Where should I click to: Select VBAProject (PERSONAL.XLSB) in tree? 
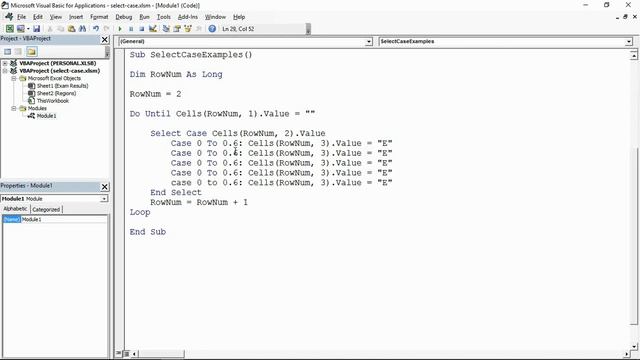58,63
